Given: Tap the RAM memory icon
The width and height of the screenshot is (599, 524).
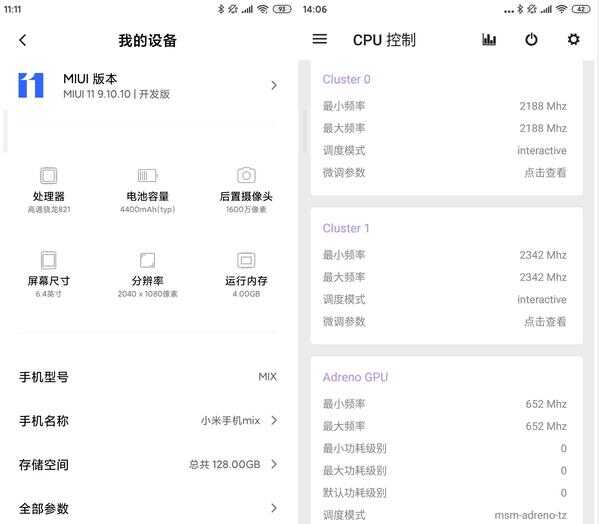Looking at the screenshot, I should (x=246, y=260).
